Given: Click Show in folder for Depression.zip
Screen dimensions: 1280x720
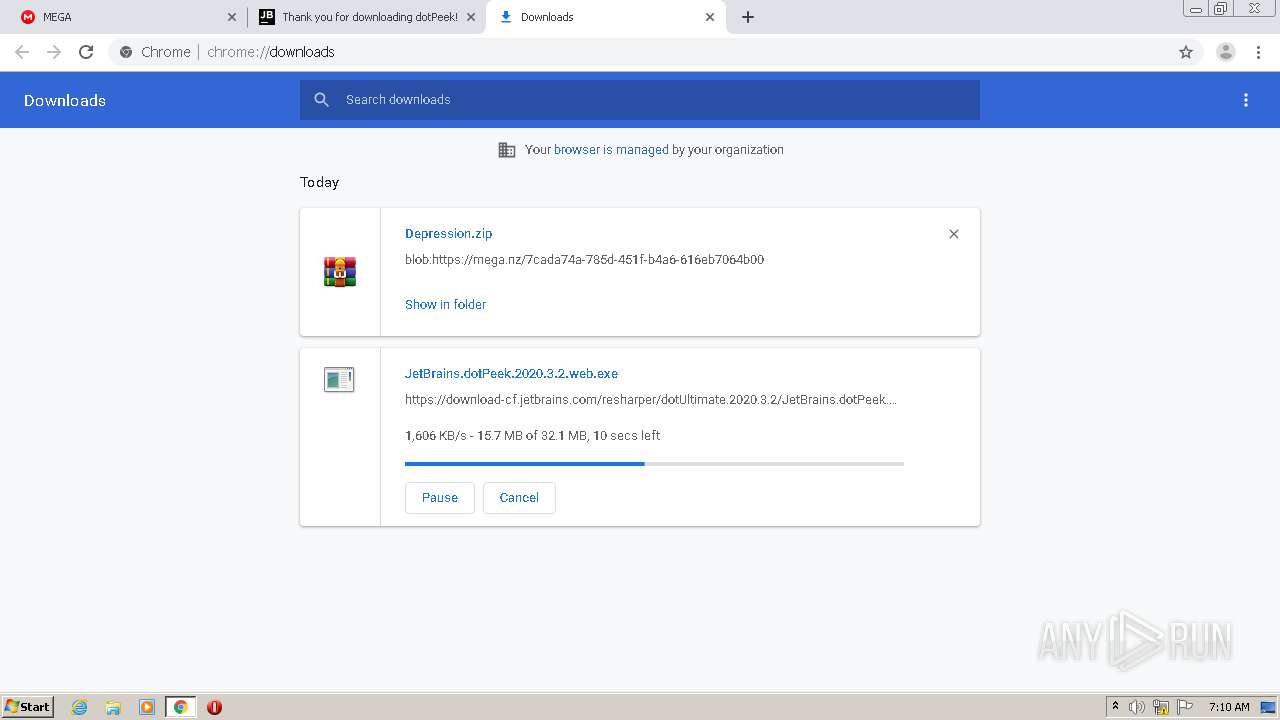Looking at the screenshot, I should 445,304.
